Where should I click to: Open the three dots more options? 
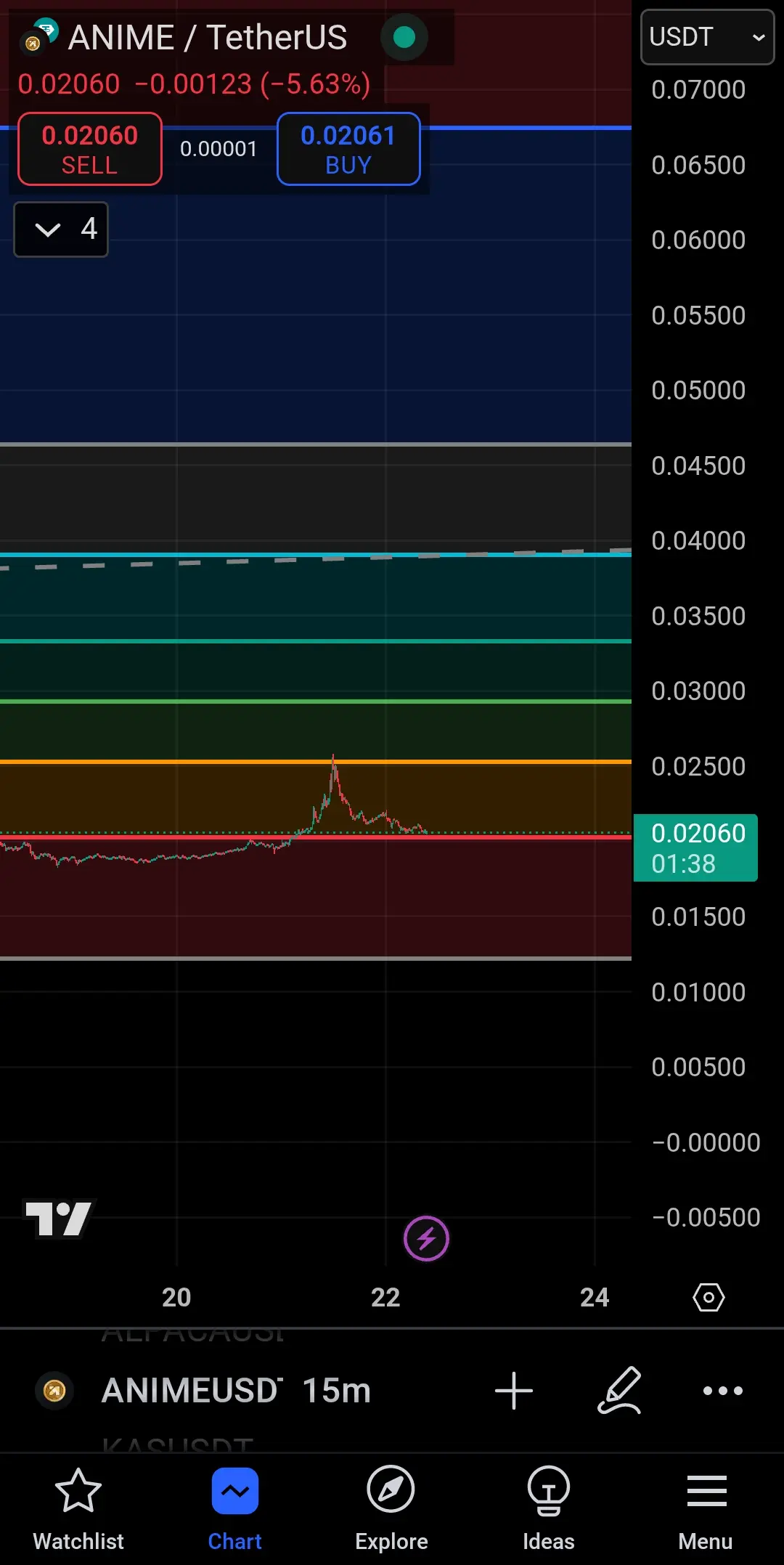723,1391
